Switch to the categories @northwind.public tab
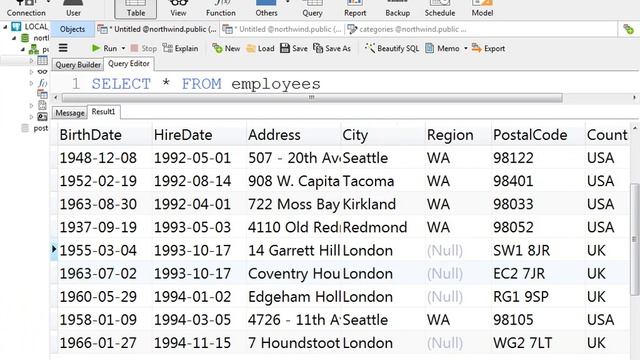This screenshot has height=360, width=640. pyautogui.click(x=407, y=29)
